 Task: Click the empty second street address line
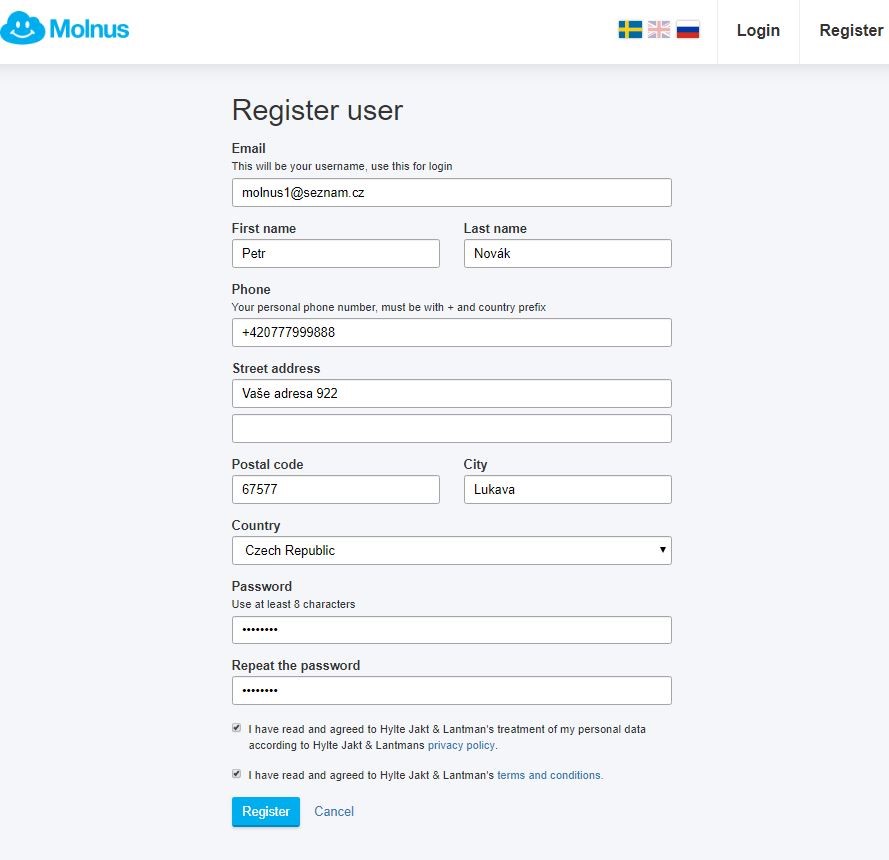[x=452, y=429]
